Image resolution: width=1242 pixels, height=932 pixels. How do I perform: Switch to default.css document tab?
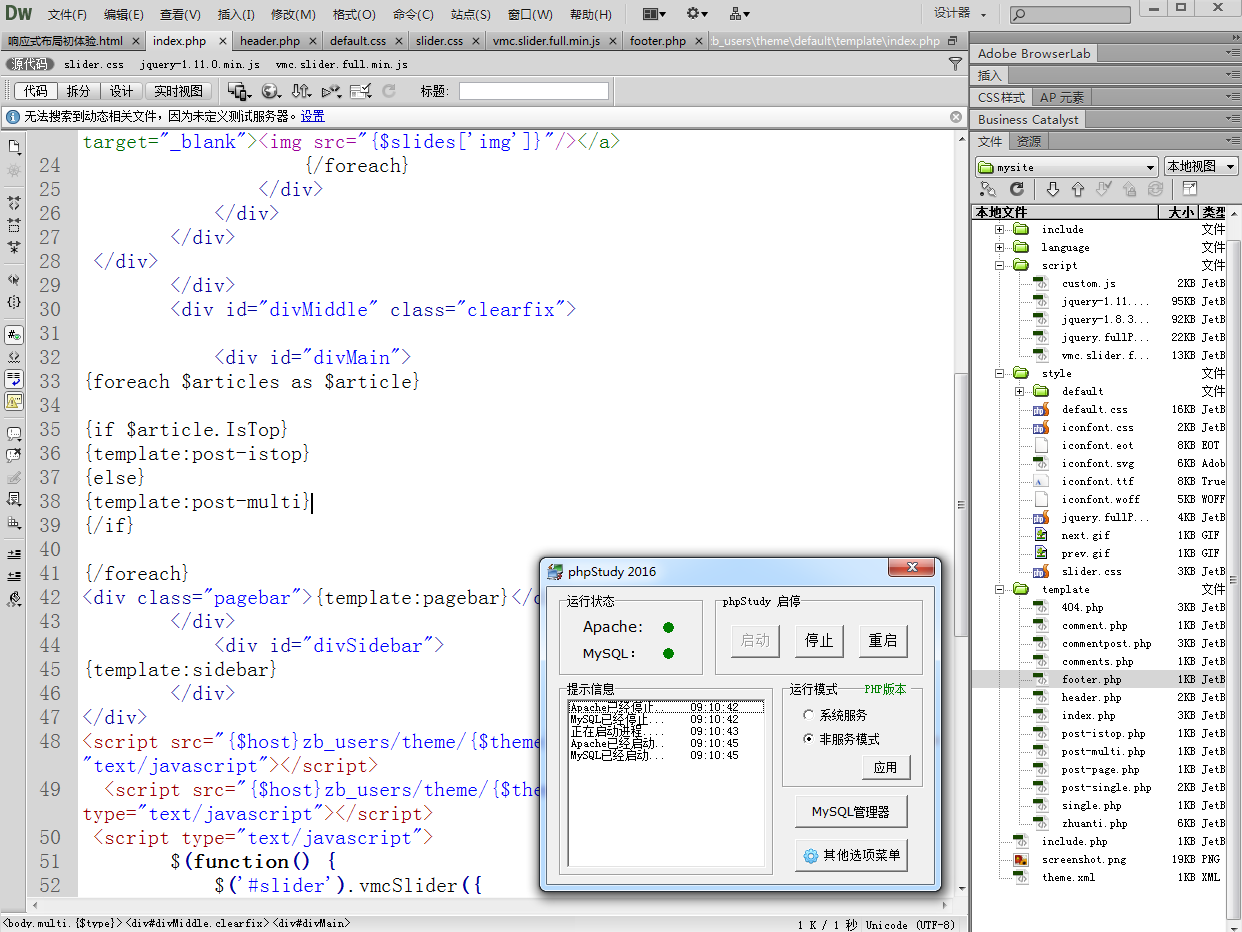(358, 41)
